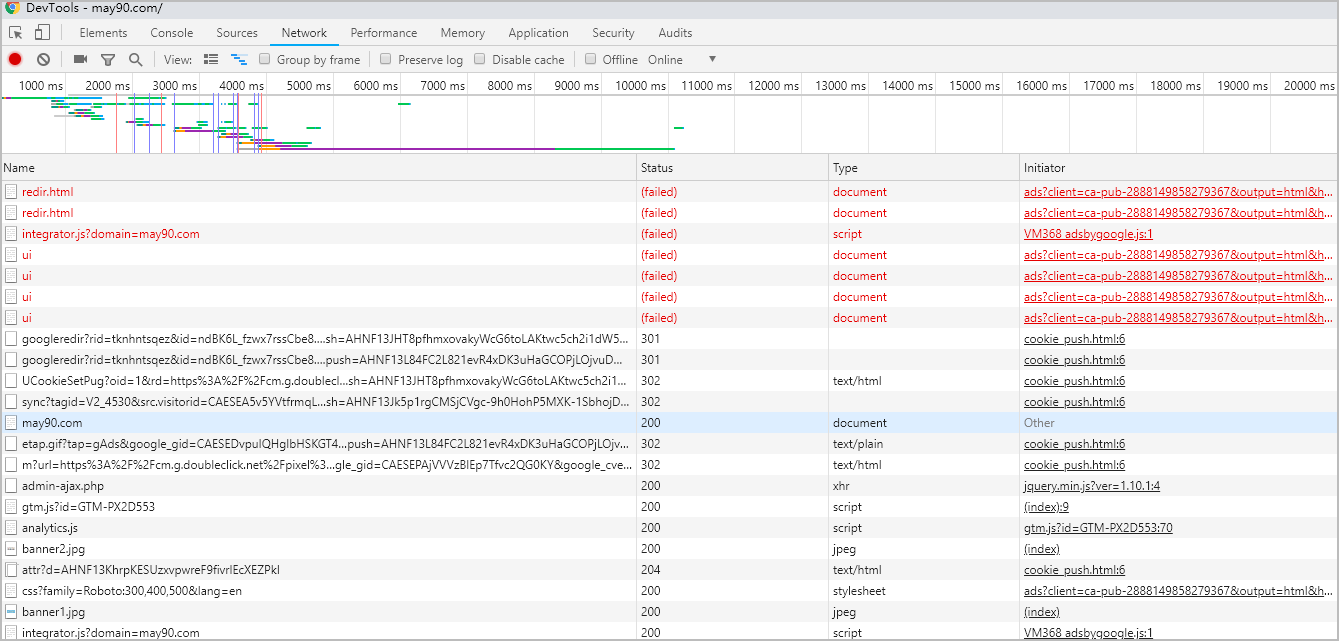
Task: Toggle the device toolbar icon
Action: pyautogui.click(x=42, y=33)
